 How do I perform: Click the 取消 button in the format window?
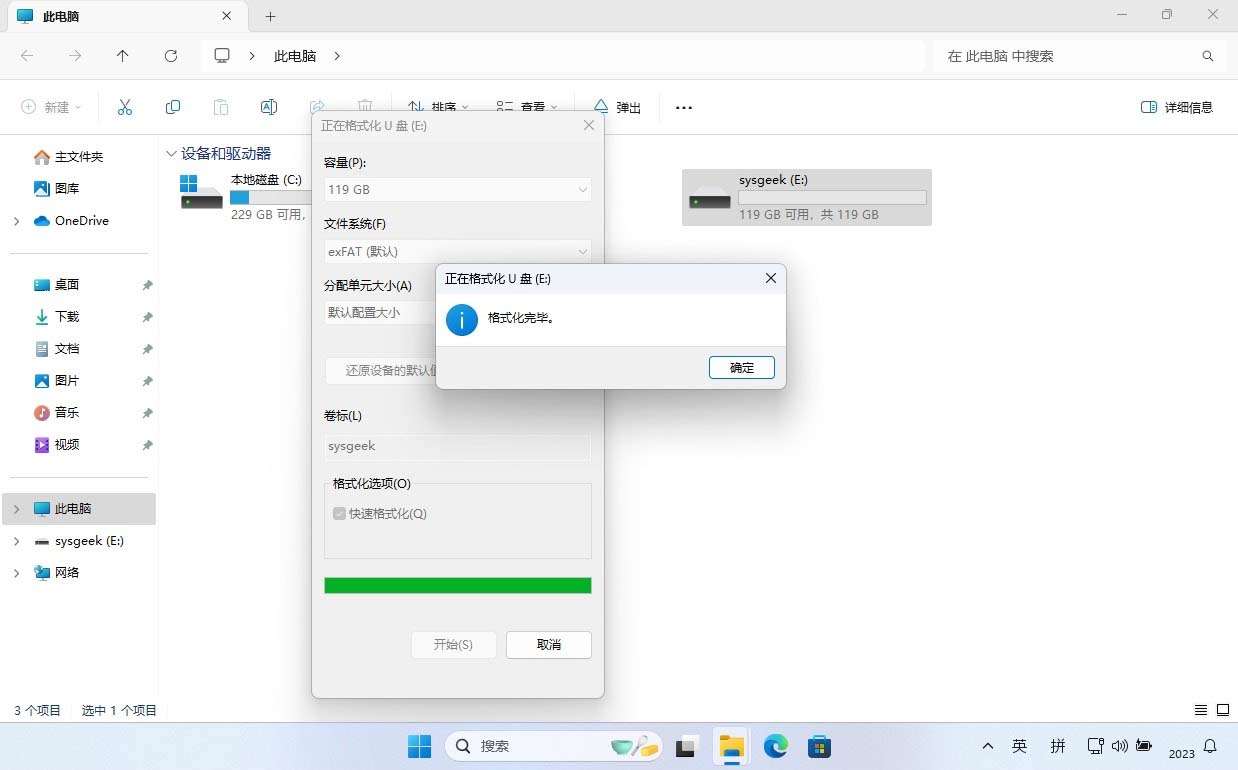548,645
